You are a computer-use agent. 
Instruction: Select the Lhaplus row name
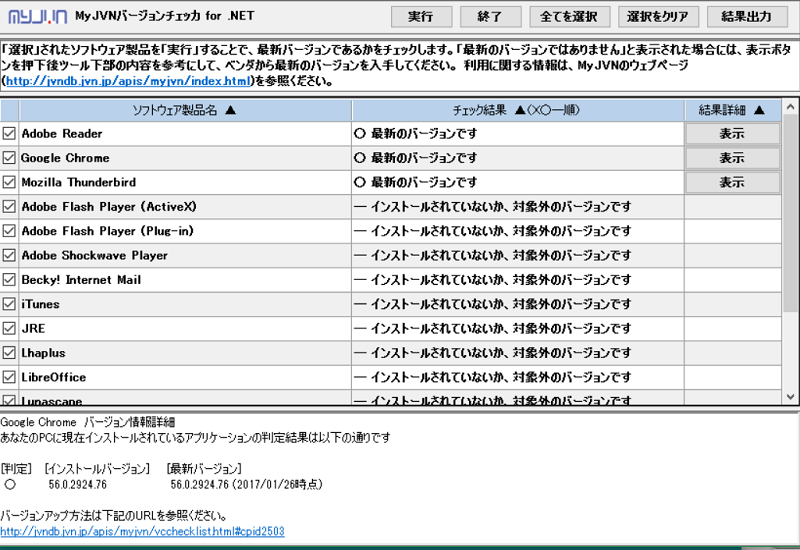pos(43,353)
